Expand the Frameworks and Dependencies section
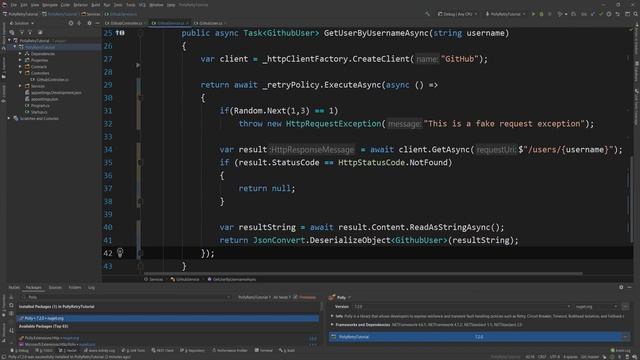The width and height of the screenshot is (640, 360). pyautogui.click(x=332, y=325)
